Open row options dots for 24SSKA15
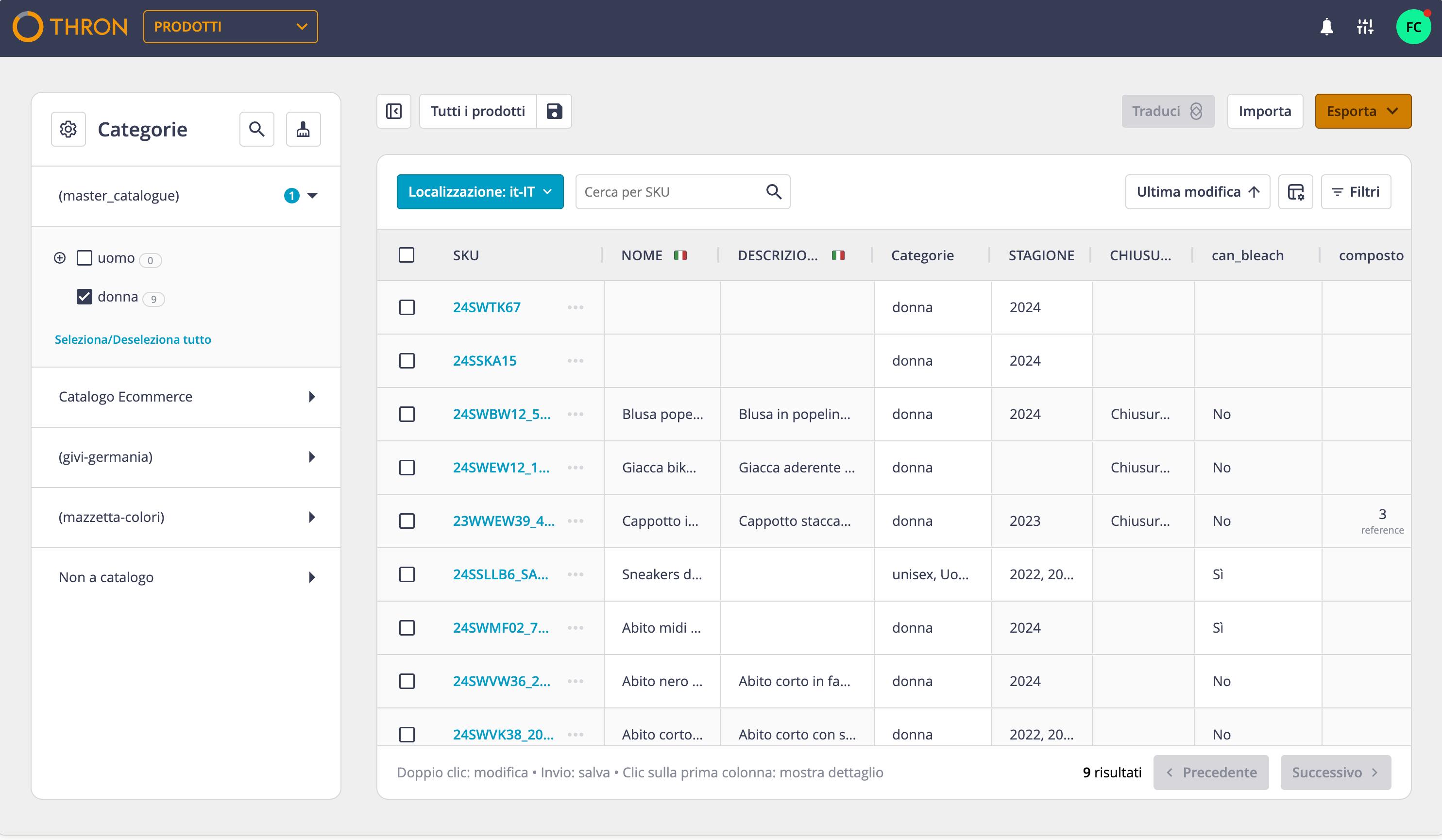 pos(575,360)
